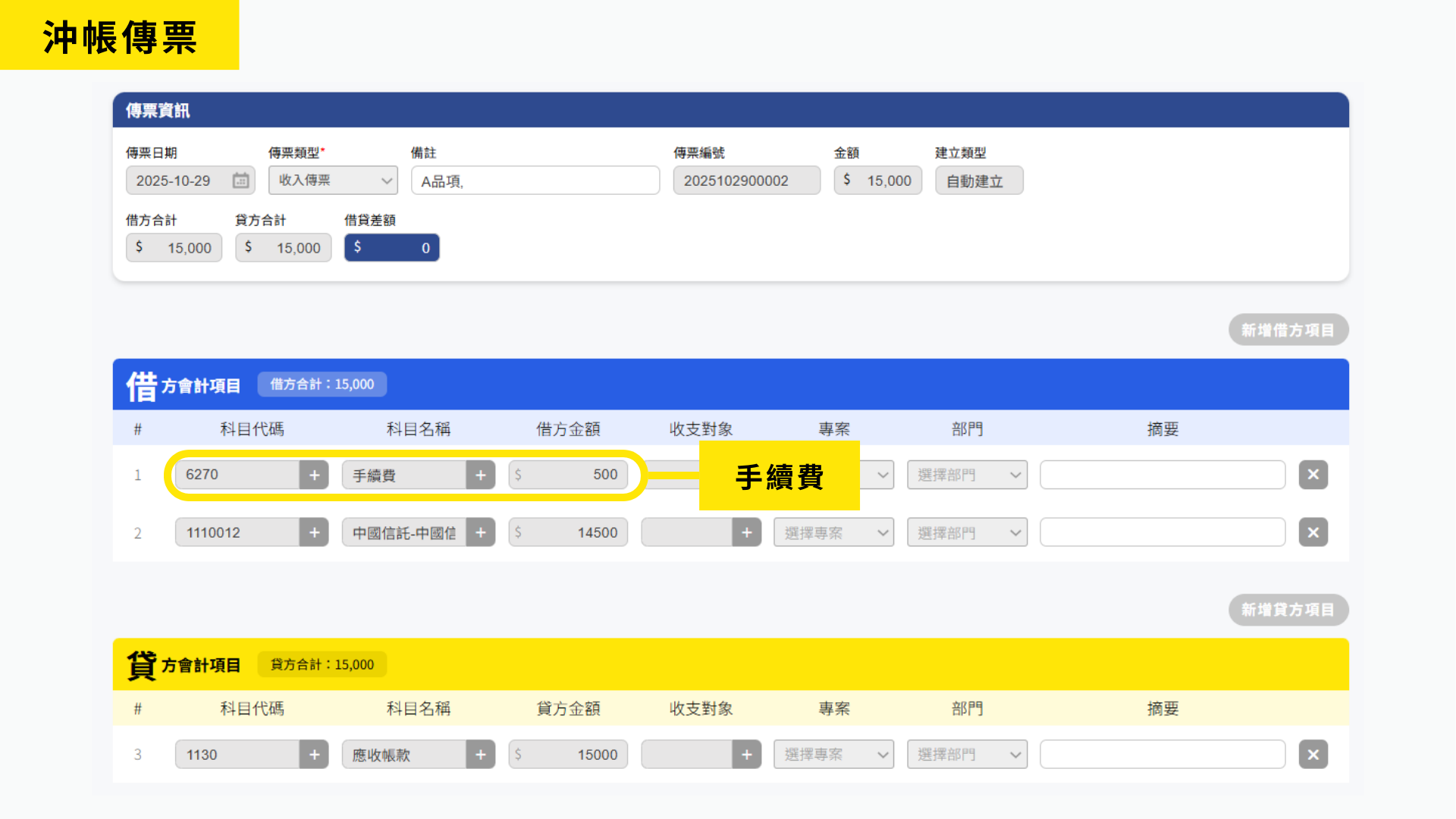Open the 傳票類型 dropdown showing 收入傳票
The image size is (1456, 819).
[x=333, y=180]
